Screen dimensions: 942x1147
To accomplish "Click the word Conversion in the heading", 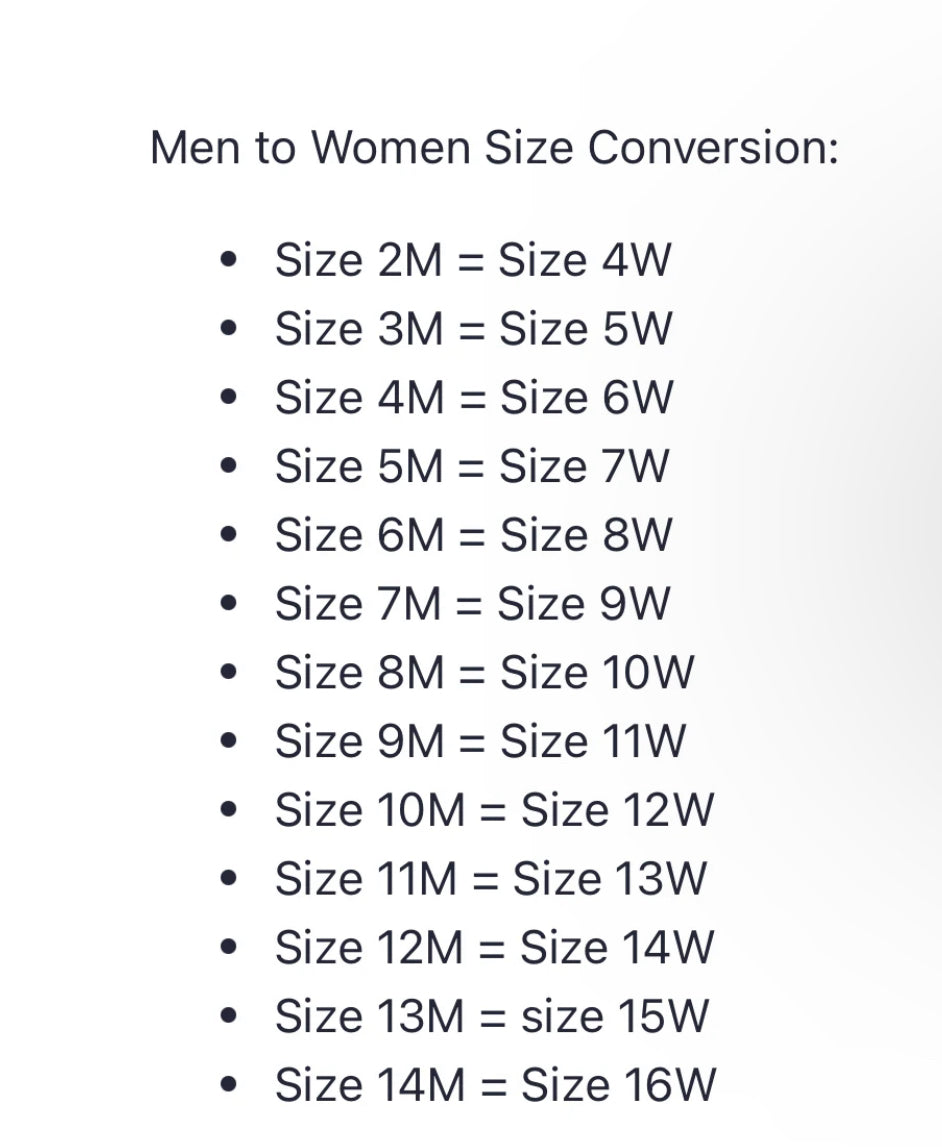I will click(x=713, y=148).
